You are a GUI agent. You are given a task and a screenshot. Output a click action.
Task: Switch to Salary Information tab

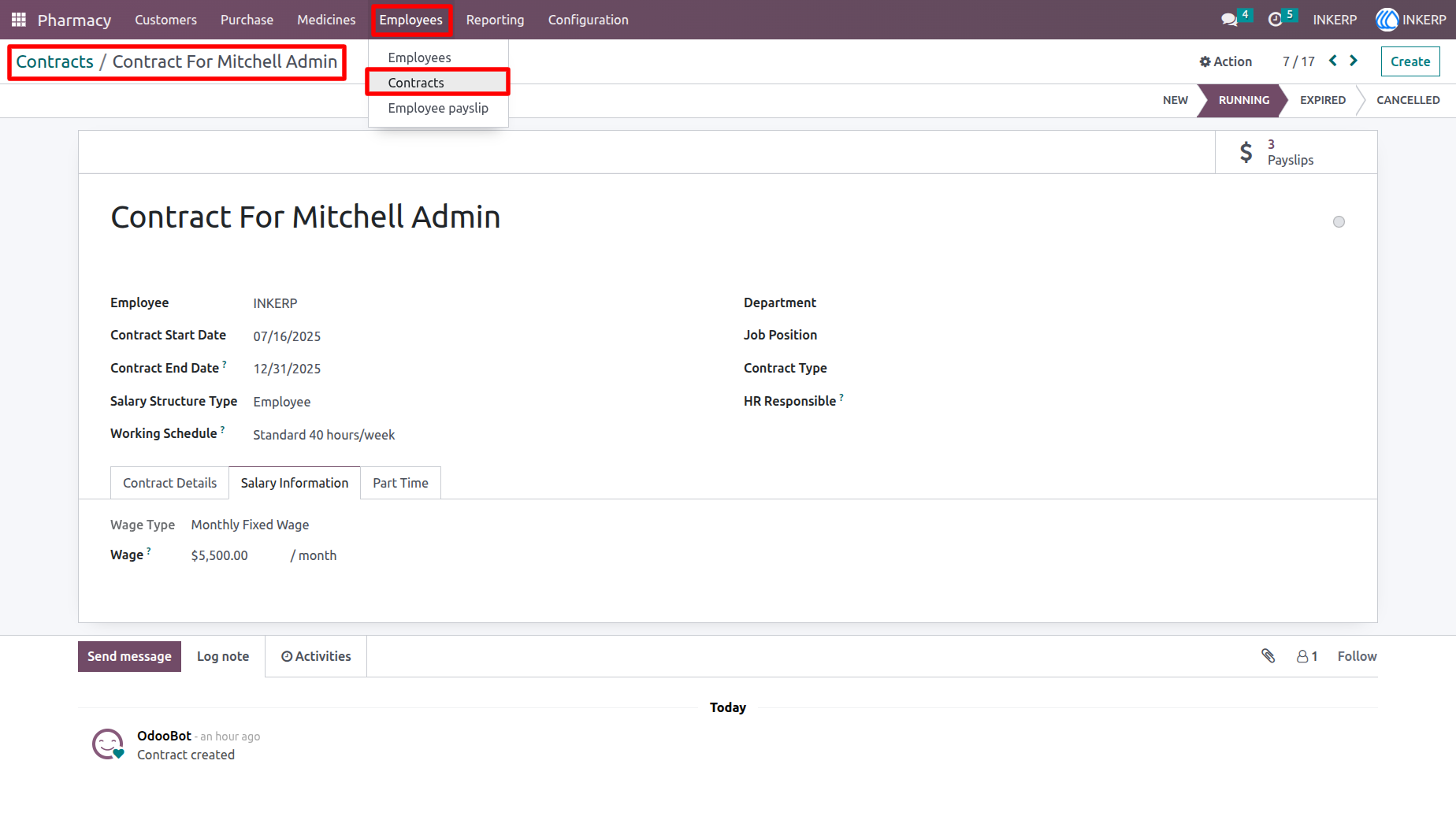click(x=295, y=483)
